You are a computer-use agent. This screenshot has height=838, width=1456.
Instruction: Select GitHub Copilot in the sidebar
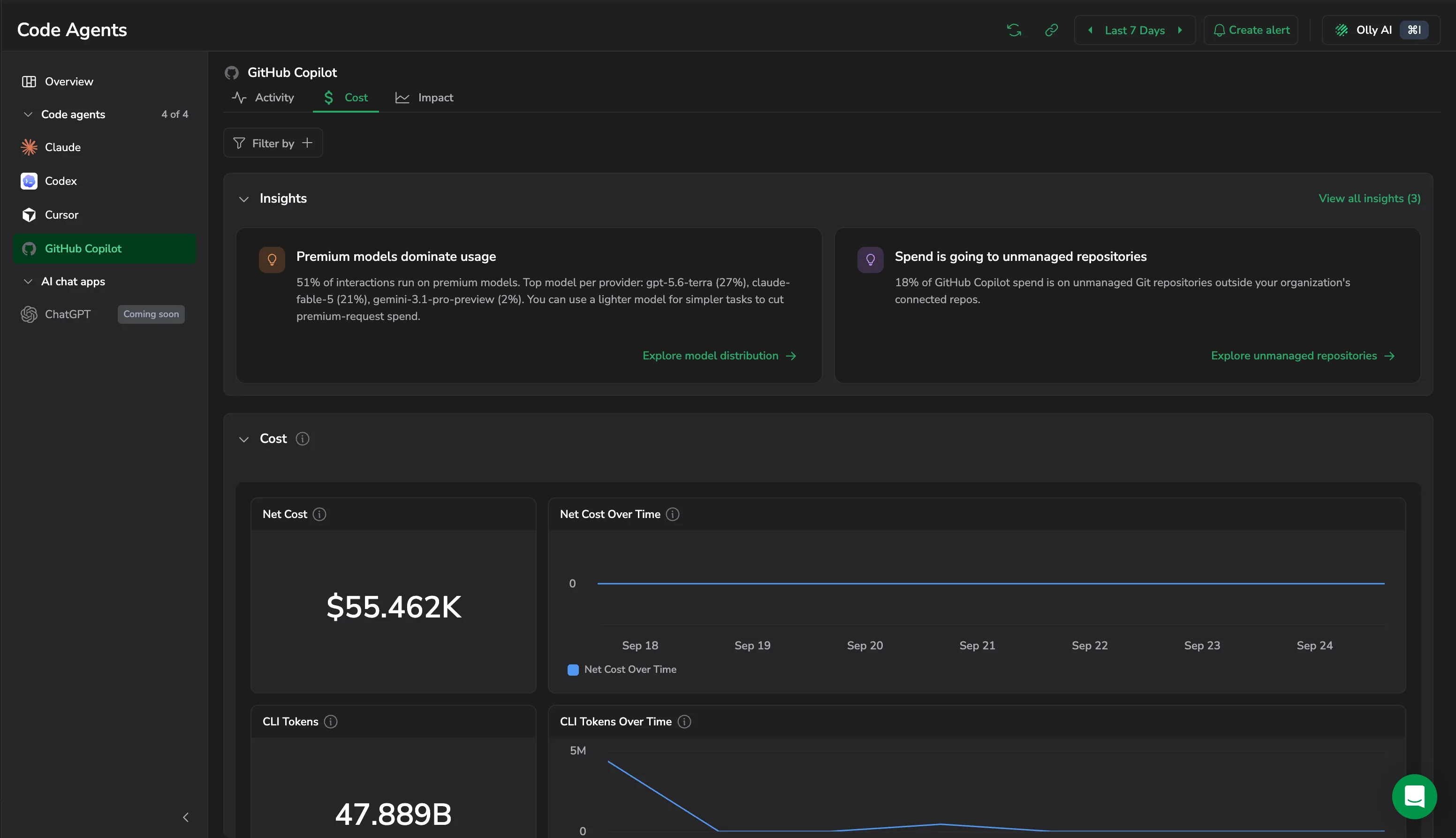click(x=105, y=249)
